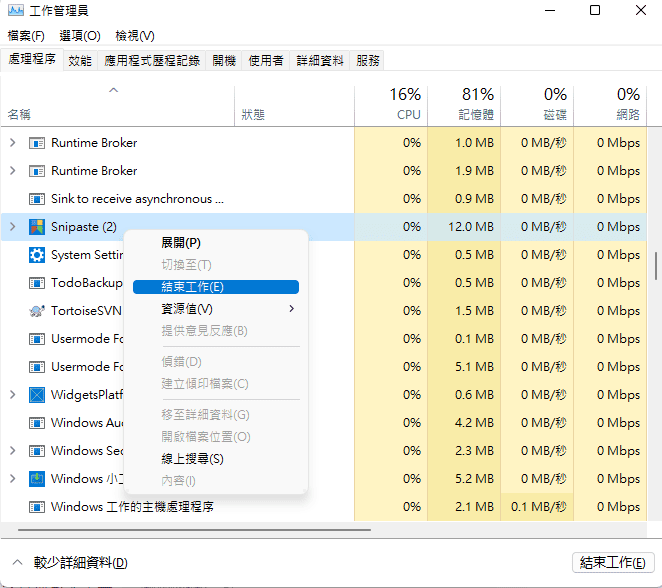Expand the second Runtime Broker row
Screen dimensions: 662x588
[13, 171]
